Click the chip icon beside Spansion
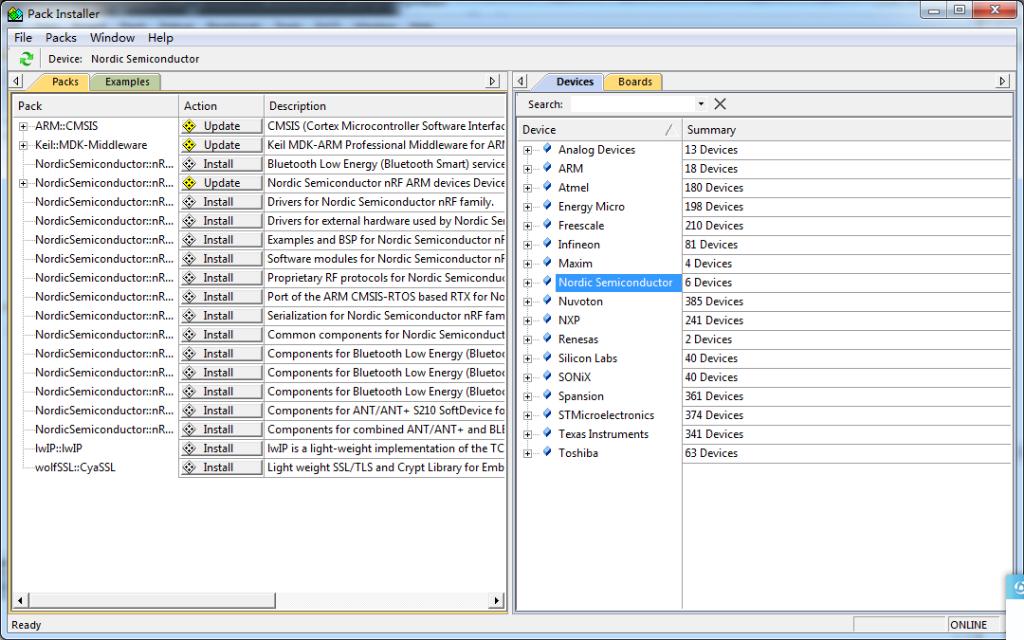The width and height of the screenshot is (1024, 640). point(547,395)
